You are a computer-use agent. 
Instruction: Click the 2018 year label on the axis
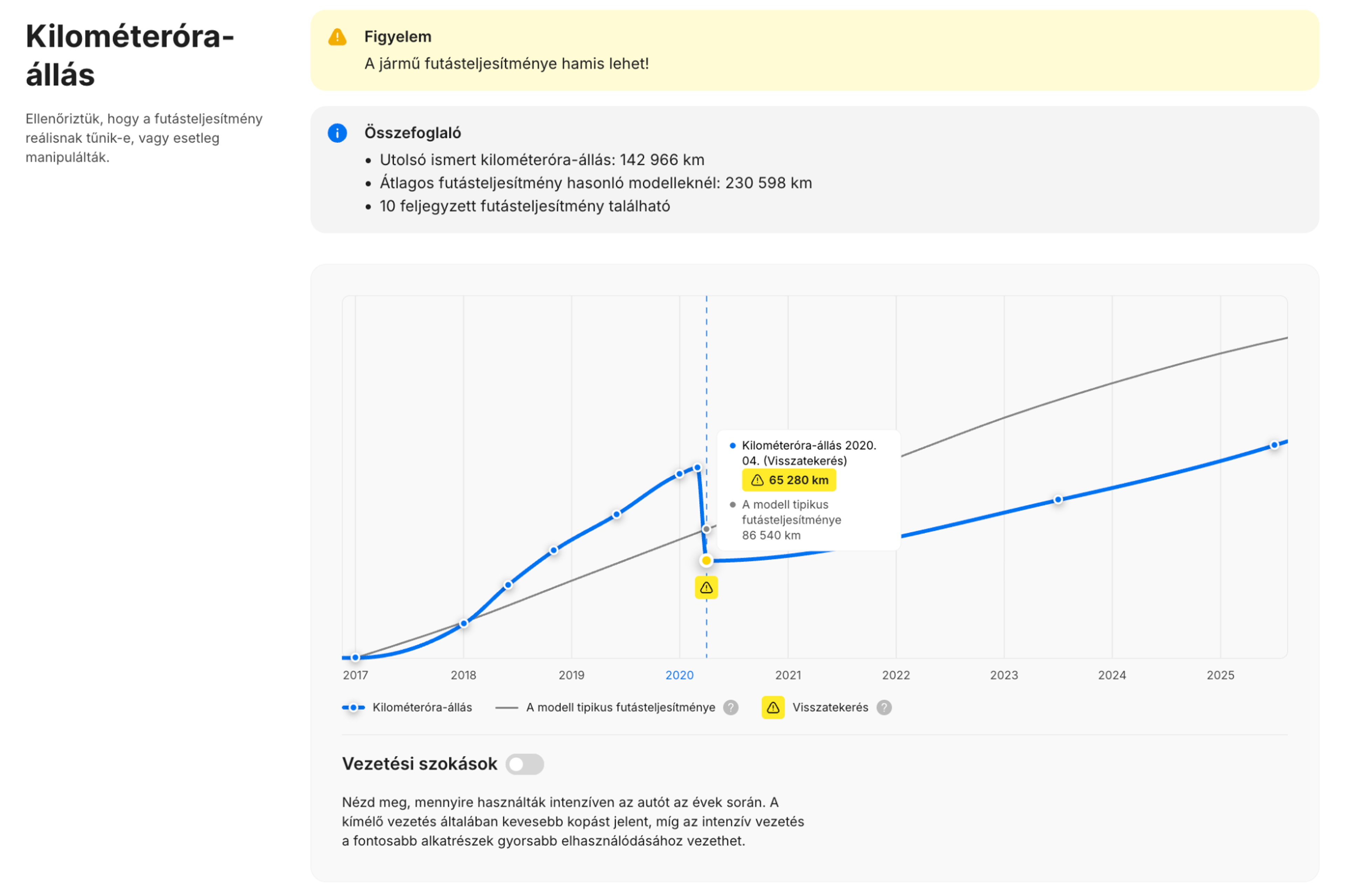(463, 675)
